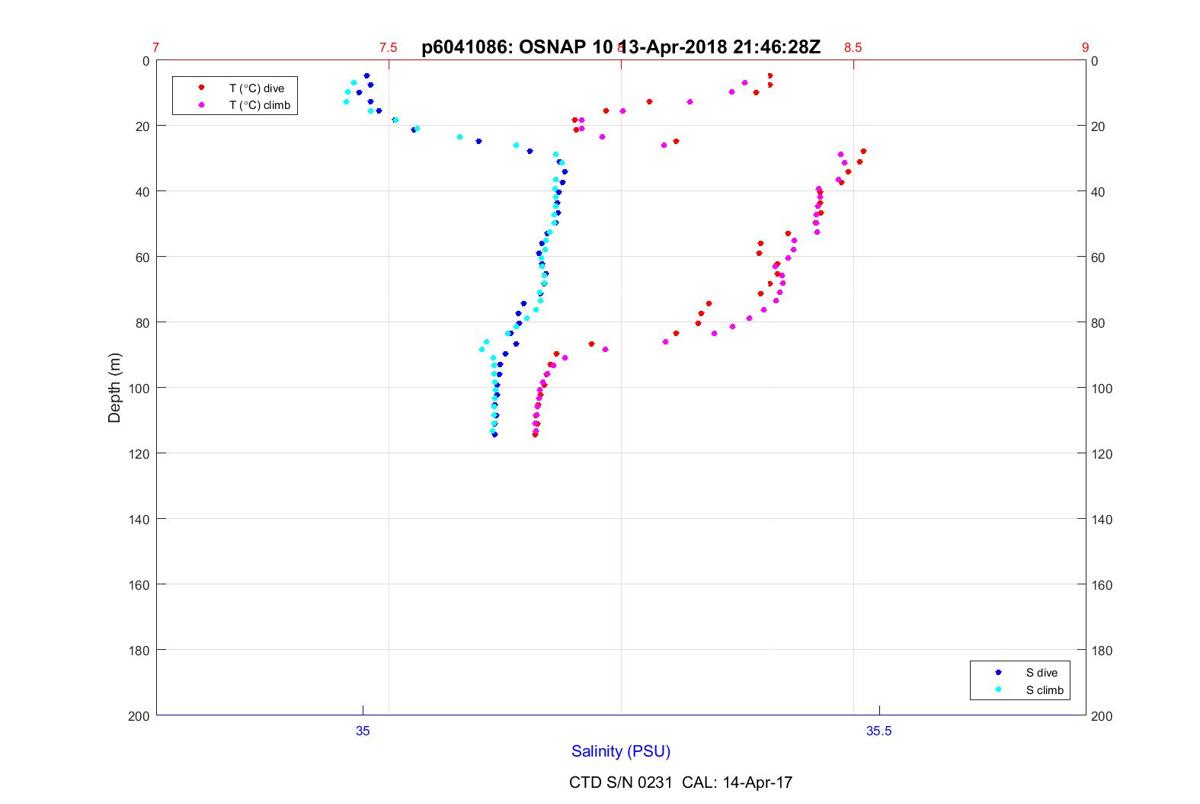This screenshot has height=804, width=1200.
Task: Click the left axis depth tick '140'
Action: point(139,519)
